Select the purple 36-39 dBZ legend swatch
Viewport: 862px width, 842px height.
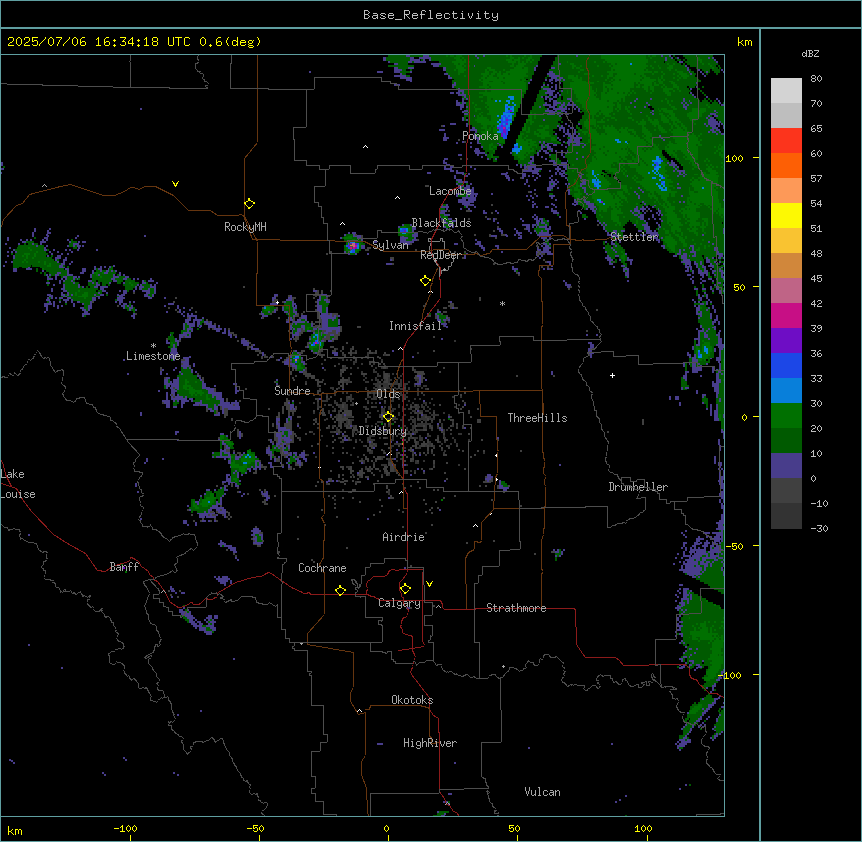[x=786, y=341]
